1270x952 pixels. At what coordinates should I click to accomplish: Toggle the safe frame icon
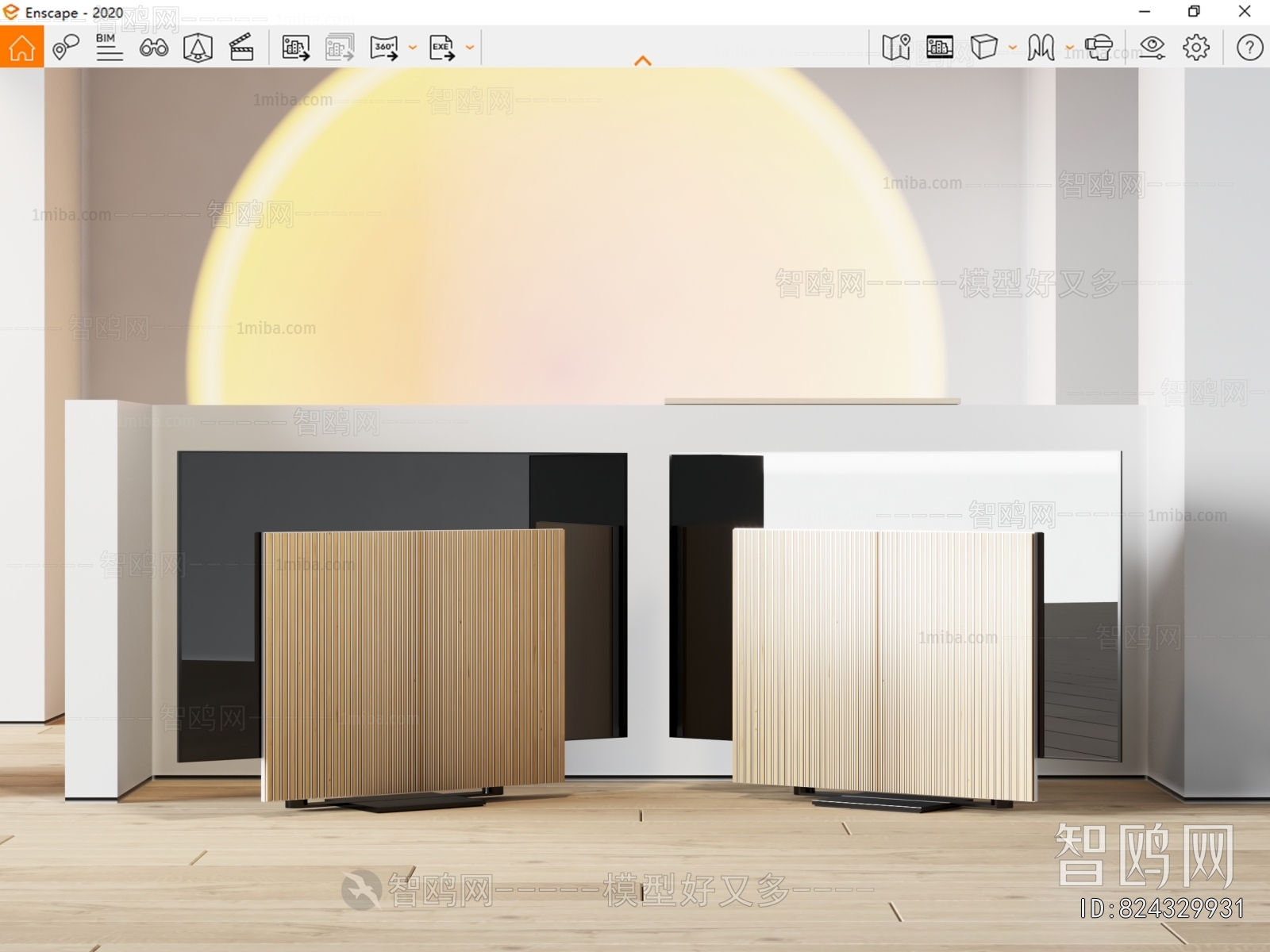[198, 48]
